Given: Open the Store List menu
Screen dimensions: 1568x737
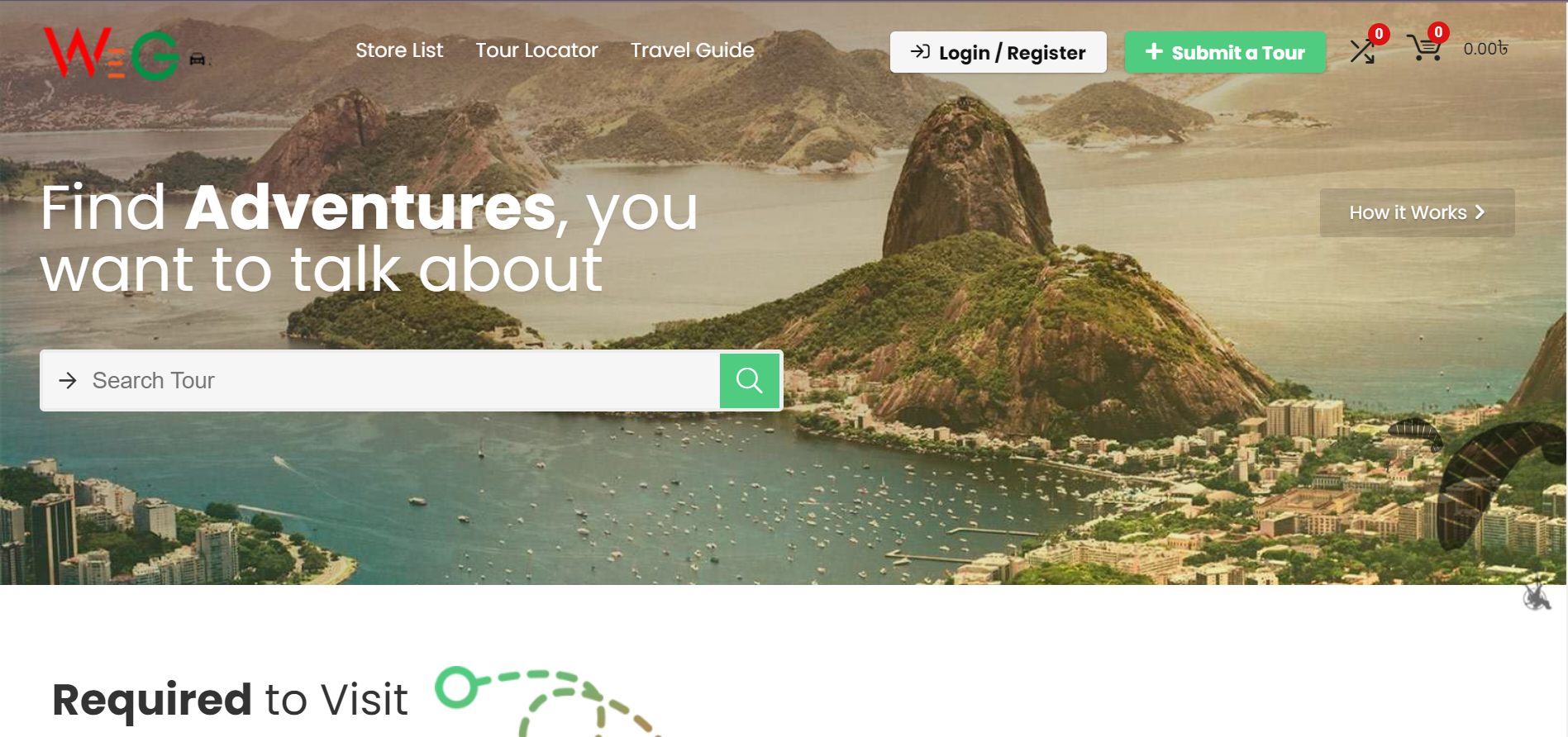Looking at the screenshot, I should click(399, 50).
